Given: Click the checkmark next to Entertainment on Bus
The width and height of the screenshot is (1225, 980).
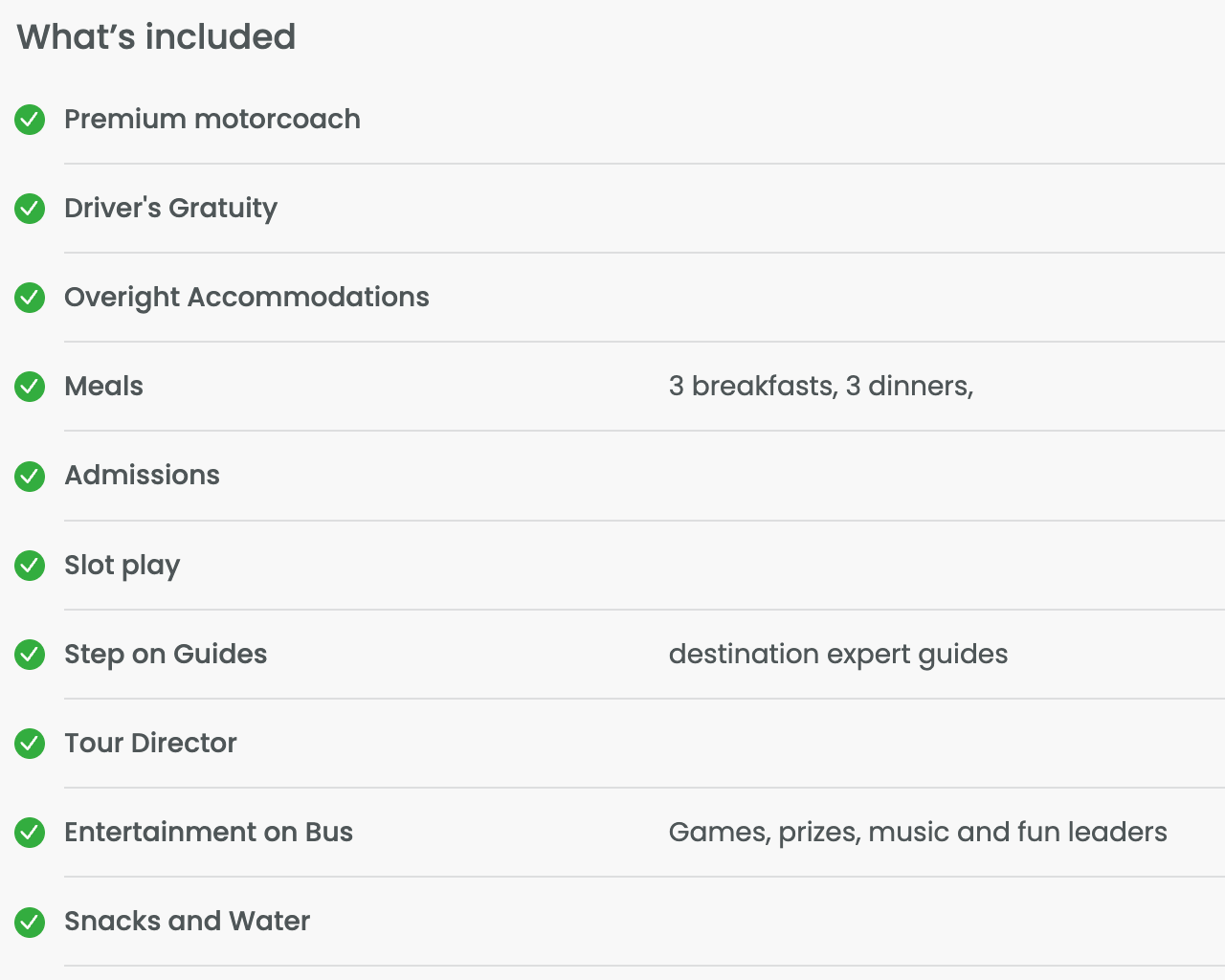Looking at the screenshot, I should pyautogui.click(x=30, y=833).
